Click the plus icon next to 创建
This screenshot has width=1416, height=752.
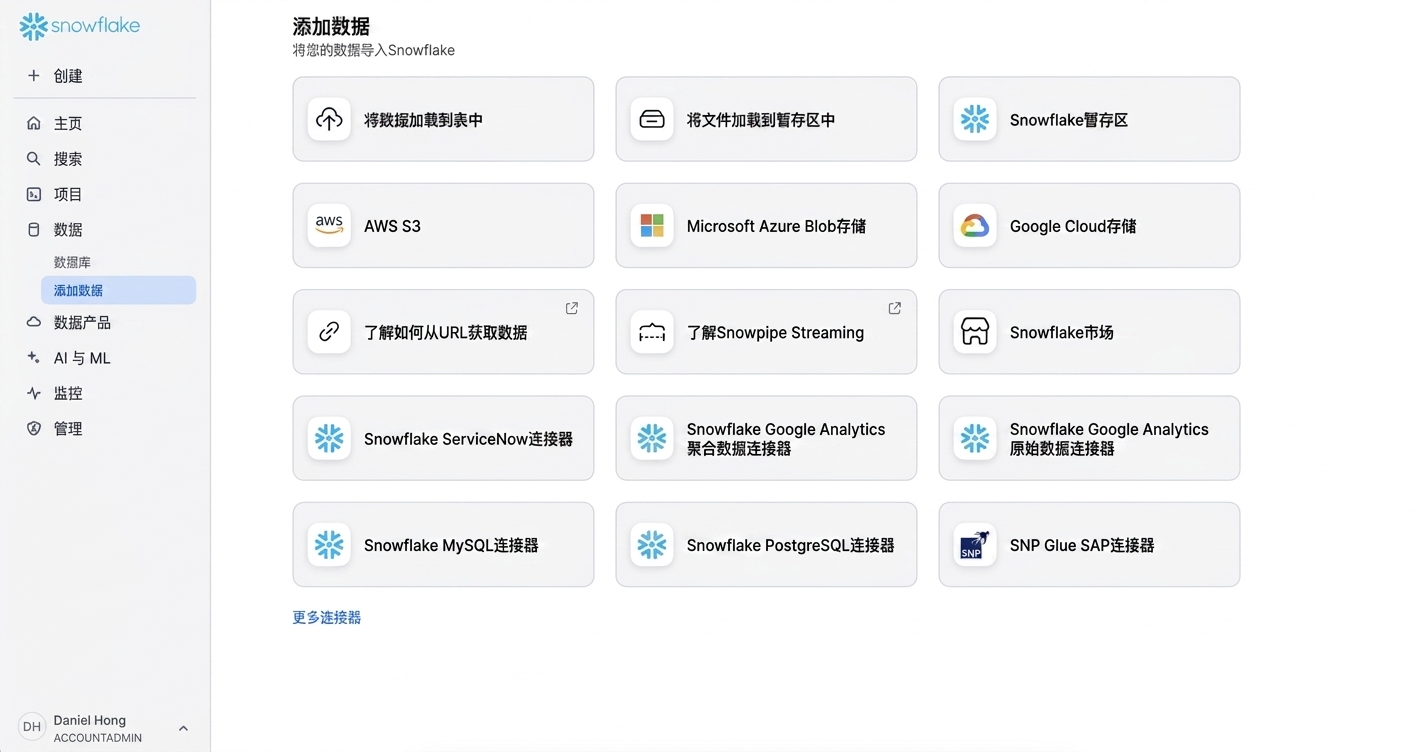pyautogui.click(x=34, y=76)
